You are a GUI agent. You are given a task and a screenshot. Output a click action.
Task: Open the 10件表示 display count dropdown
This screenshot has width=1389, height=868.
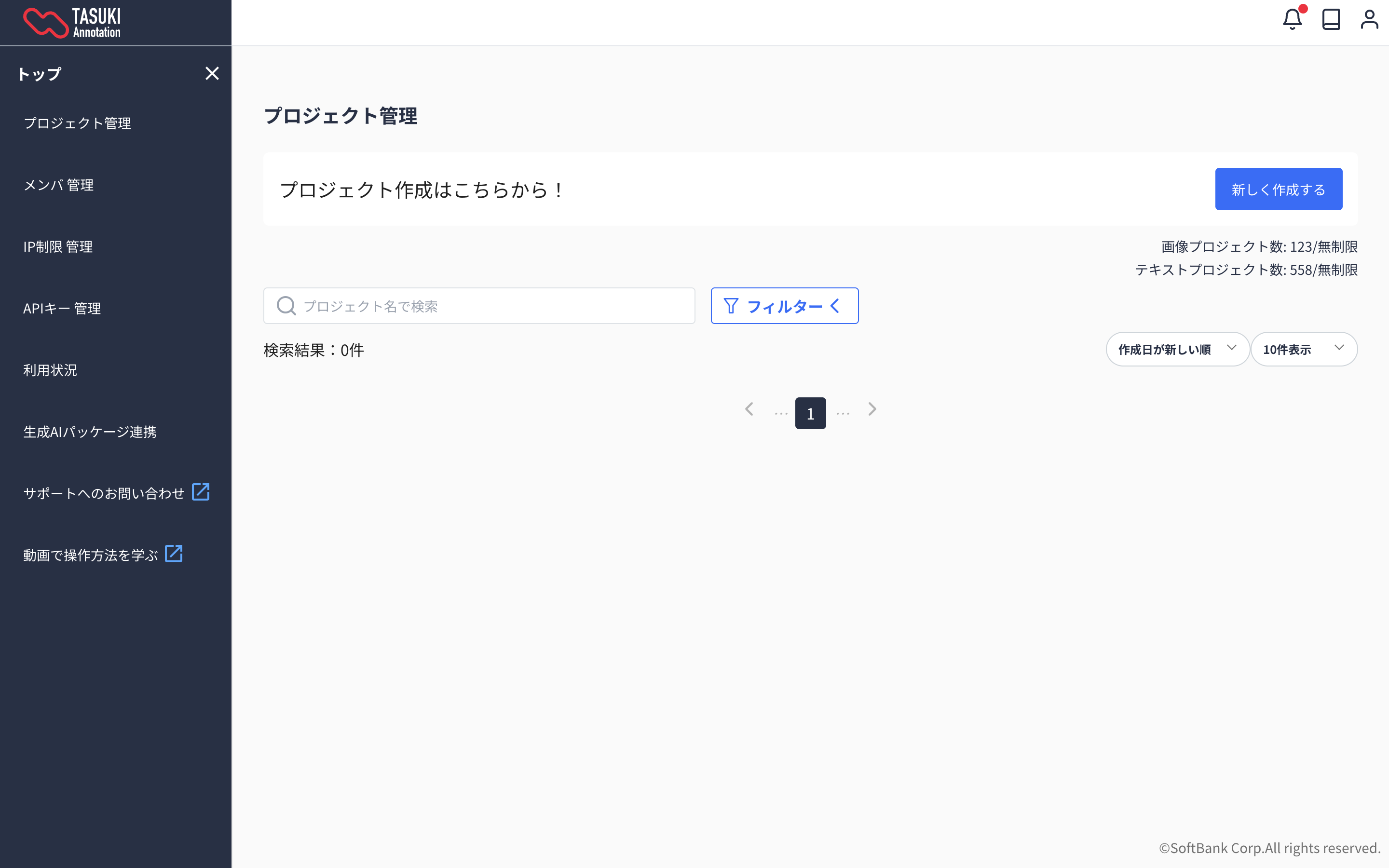coord(1305,349)
